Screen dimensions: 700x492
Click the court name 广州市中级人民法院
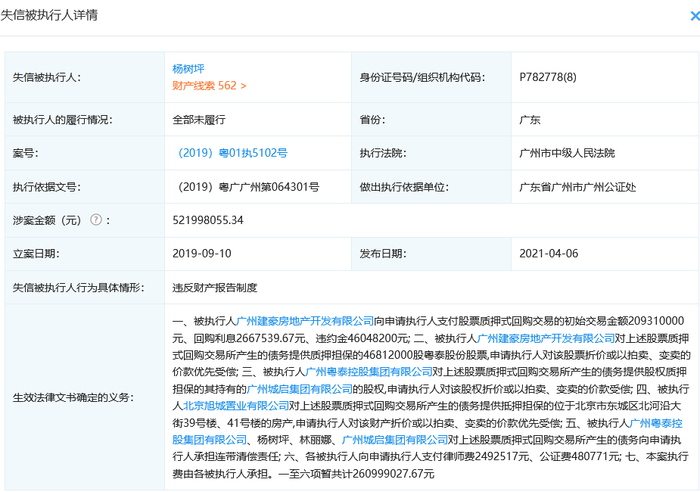[x=567, y=153]
